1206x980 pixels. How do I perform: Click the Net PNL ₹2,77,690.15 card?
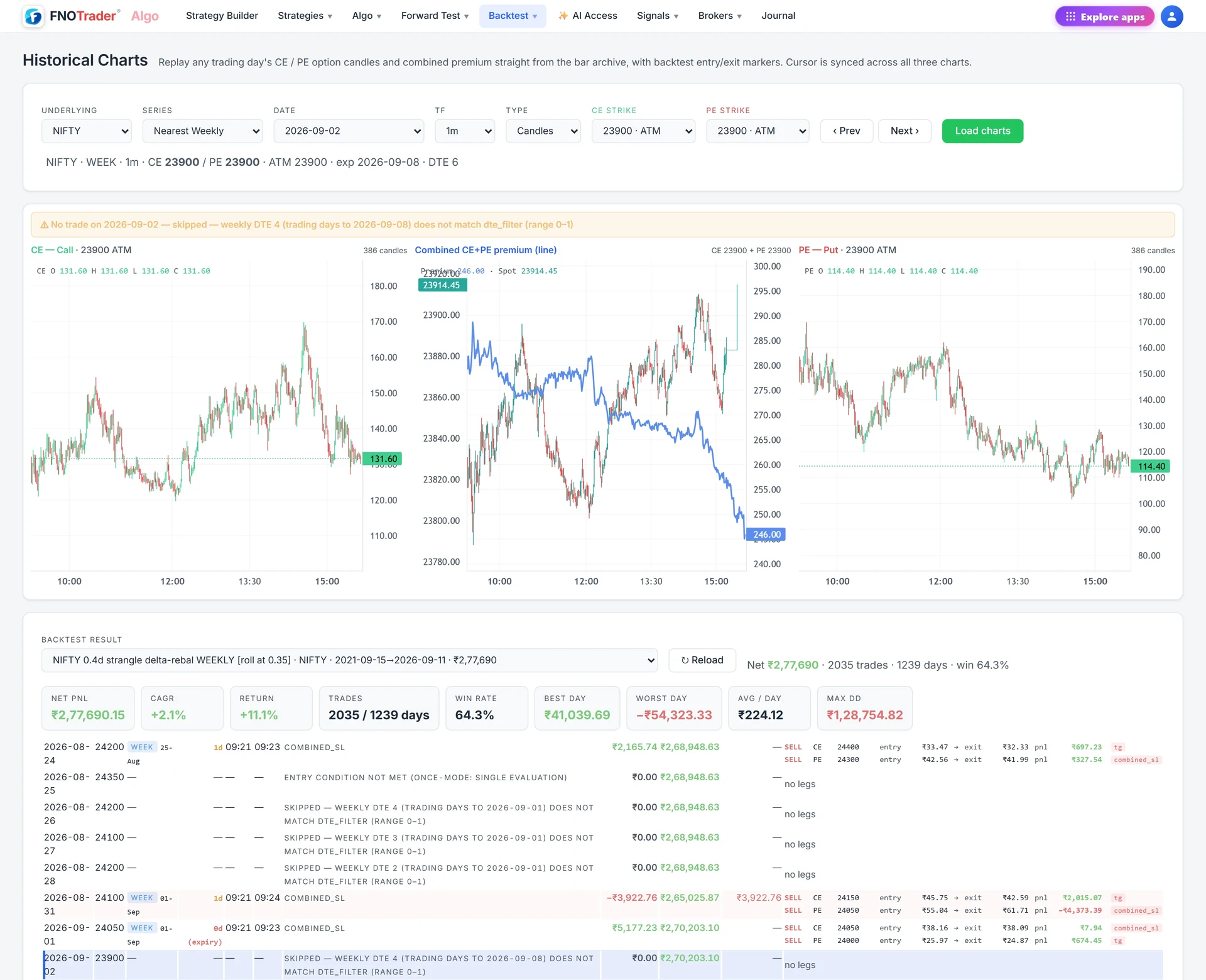88,708
